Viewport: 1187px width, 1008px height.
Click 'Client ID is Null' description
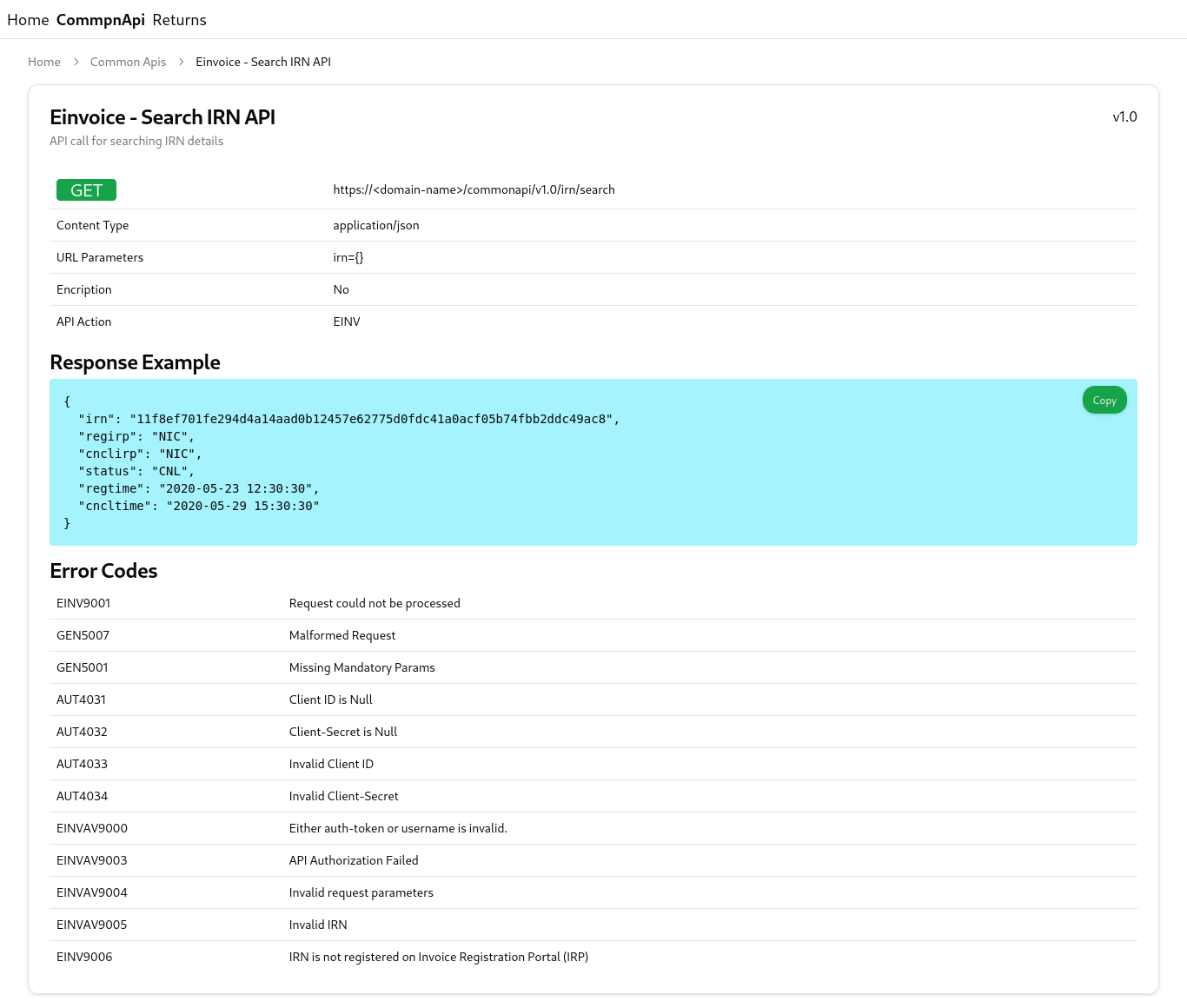click(x=330, y=700)
